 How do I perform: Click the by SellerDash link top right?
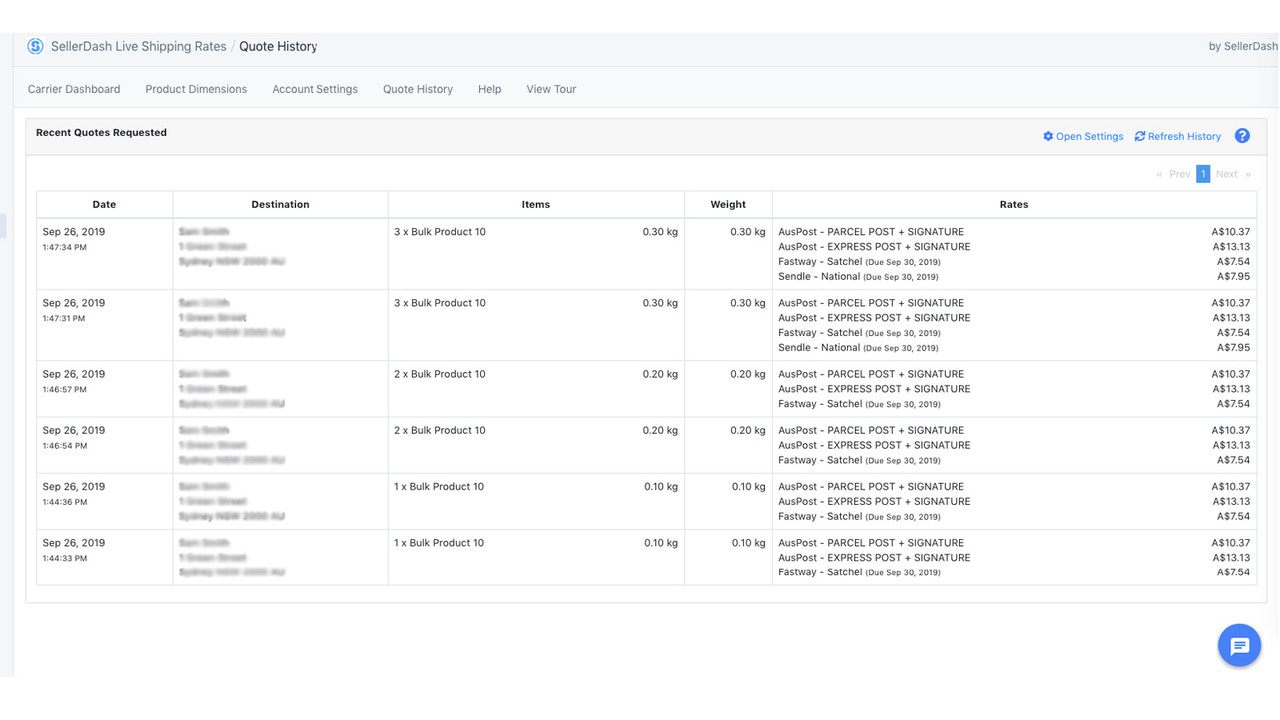[x=1243, y=45]
